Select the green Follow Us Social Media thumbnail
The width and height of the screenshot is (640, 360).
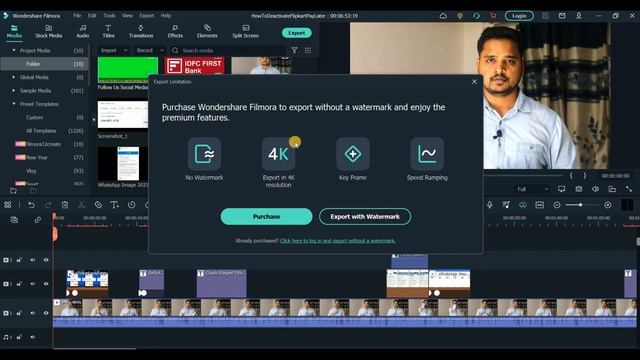click(127, 69)
